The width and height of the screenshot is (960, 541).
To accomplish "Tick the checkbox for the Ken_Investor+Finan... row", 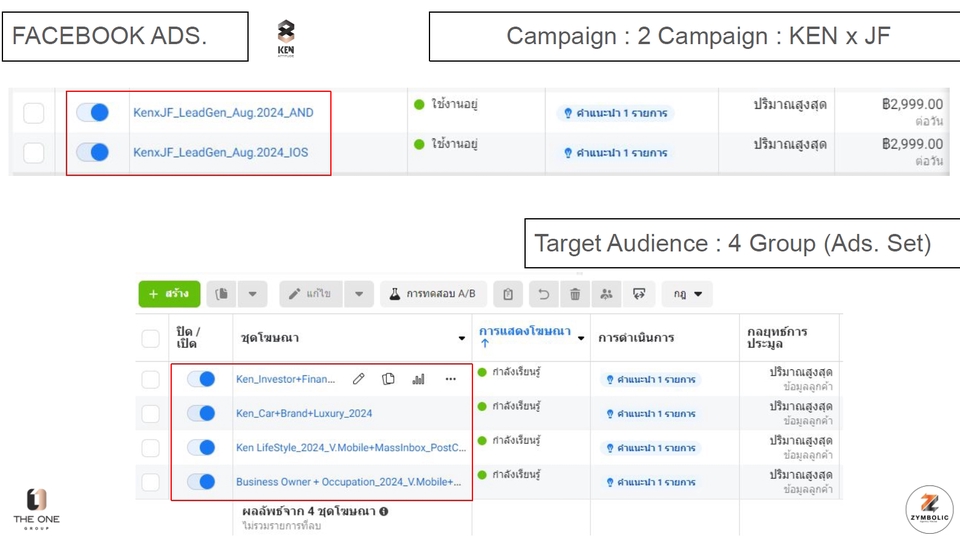I will click(x=151, y=379).
